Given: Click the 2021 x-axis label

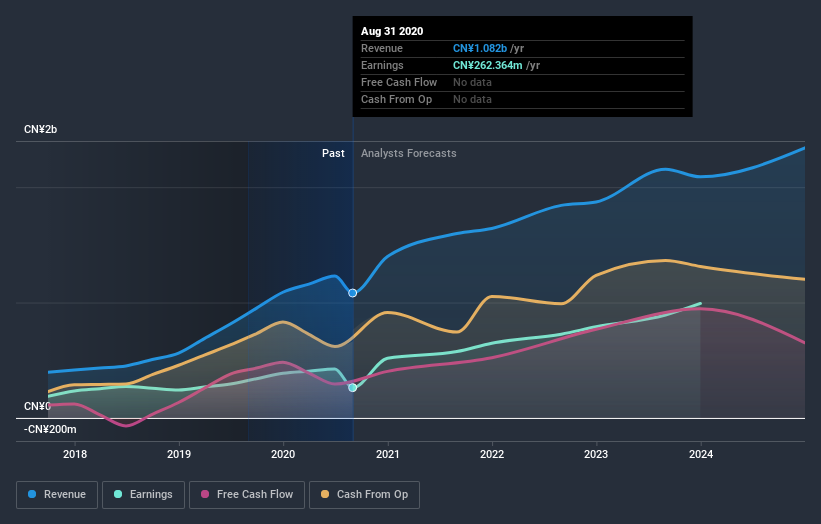Looking at the screenshot, I should tap(388, 454).
